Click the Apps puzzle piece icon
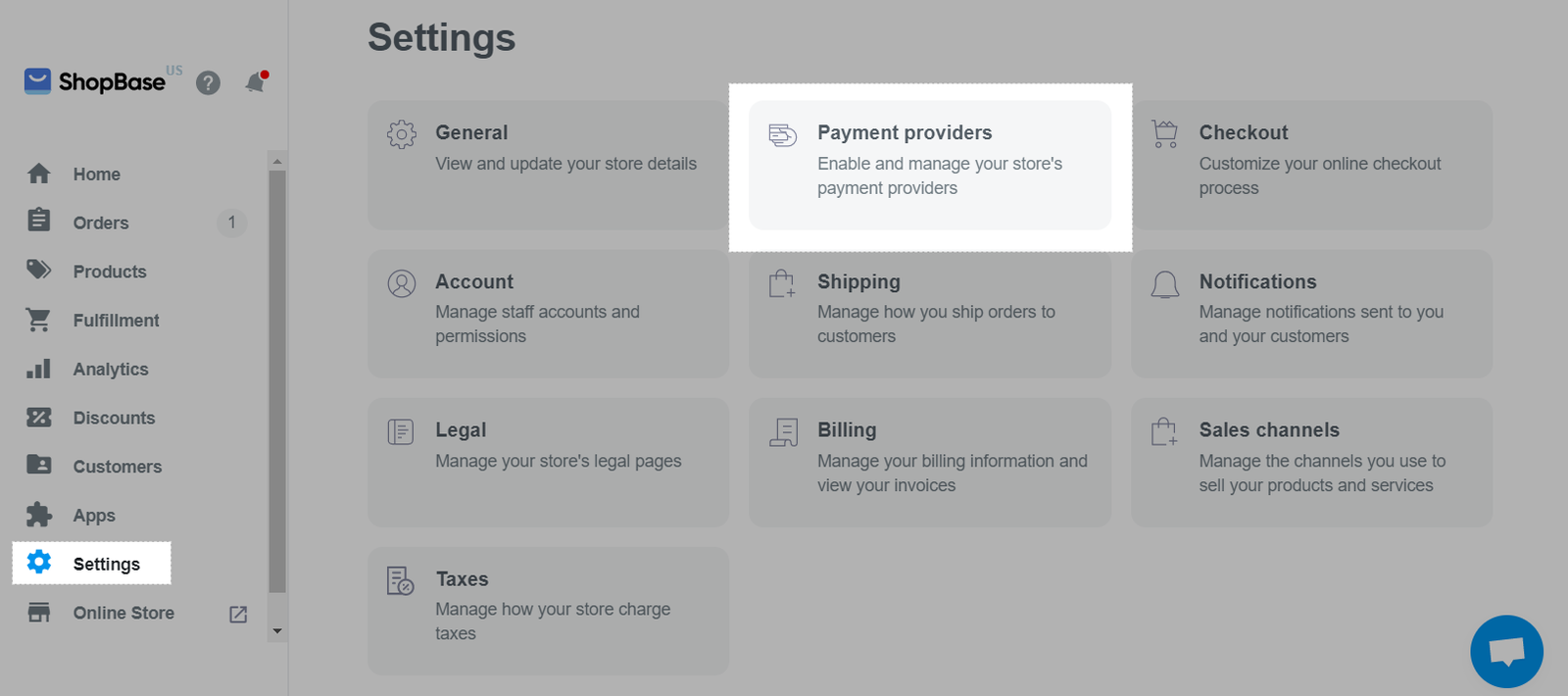Screen dimensions: 1568x696 39,515
